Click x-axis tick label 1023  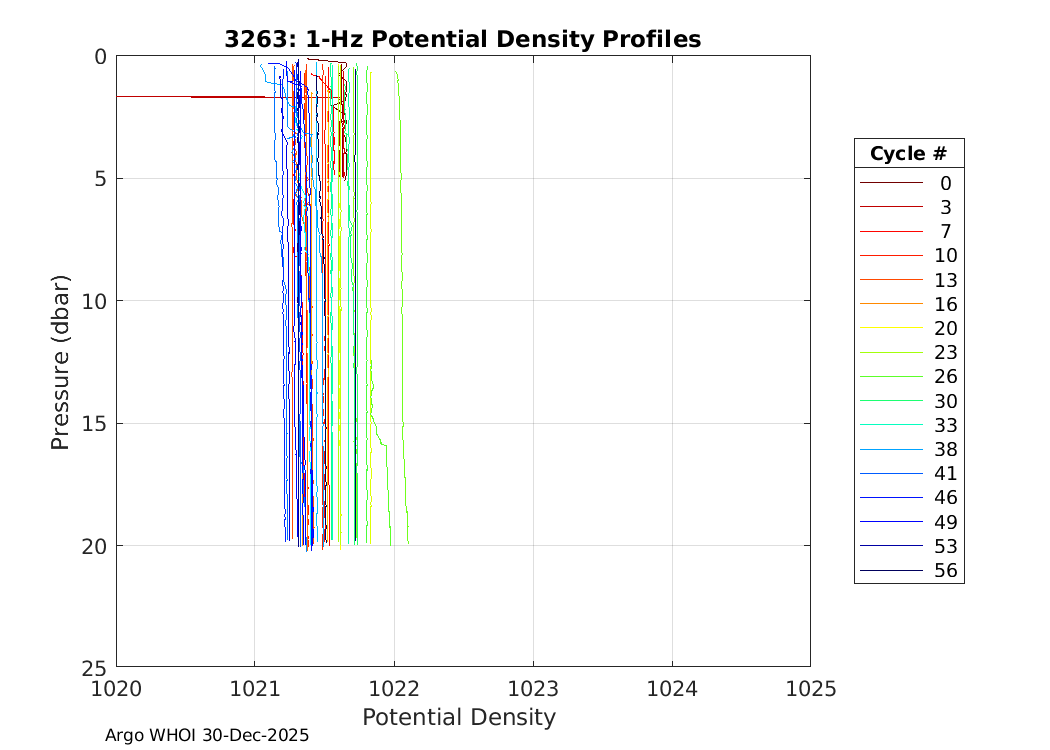(532, 688)
